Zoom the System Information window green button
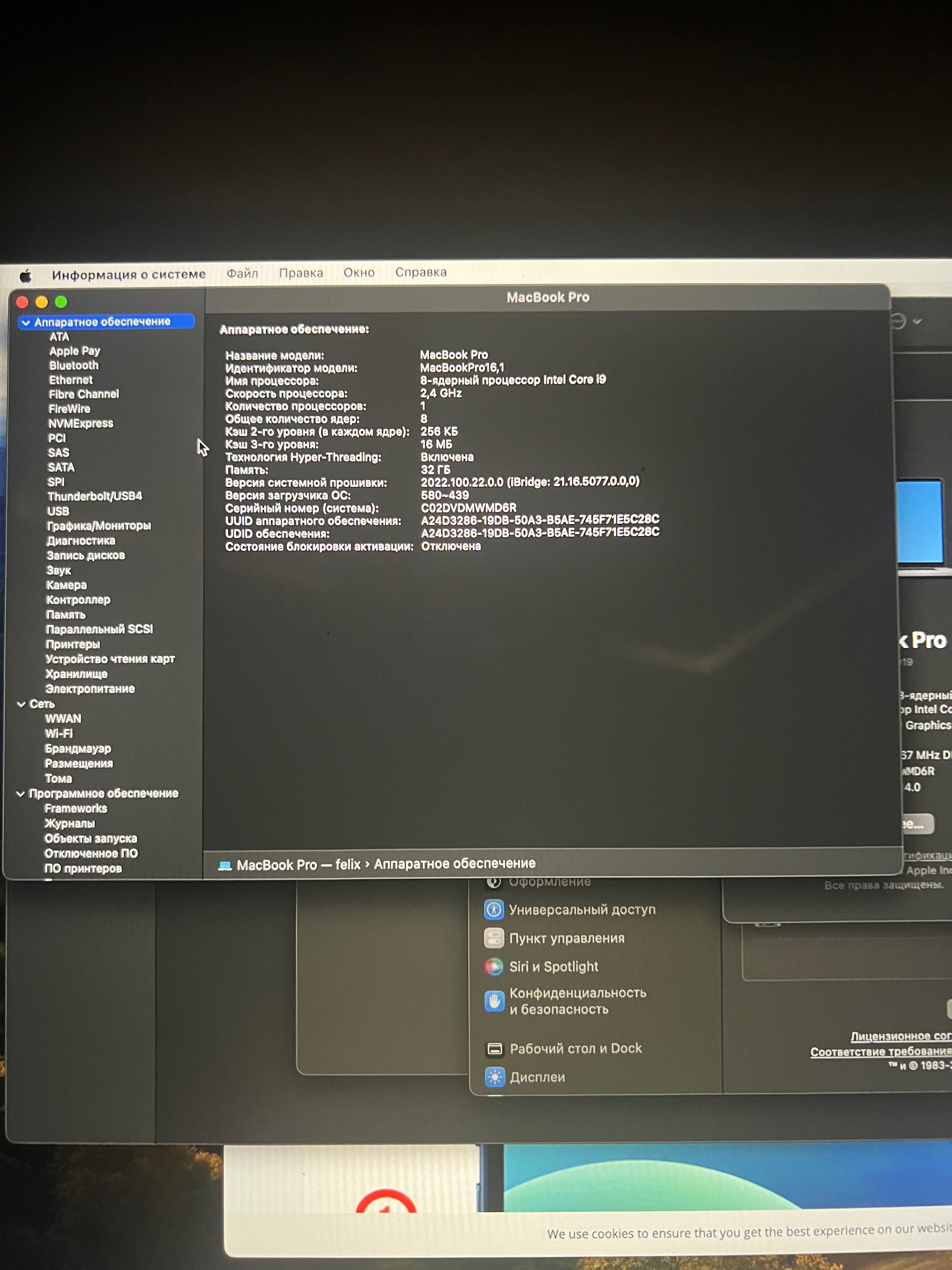 click(x=61, y=302)
